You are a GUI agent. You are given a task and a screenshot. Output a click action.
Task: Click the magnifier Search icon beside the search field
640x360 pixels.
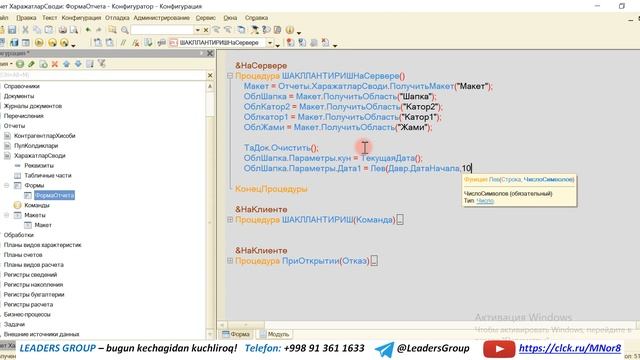point(124,30)
